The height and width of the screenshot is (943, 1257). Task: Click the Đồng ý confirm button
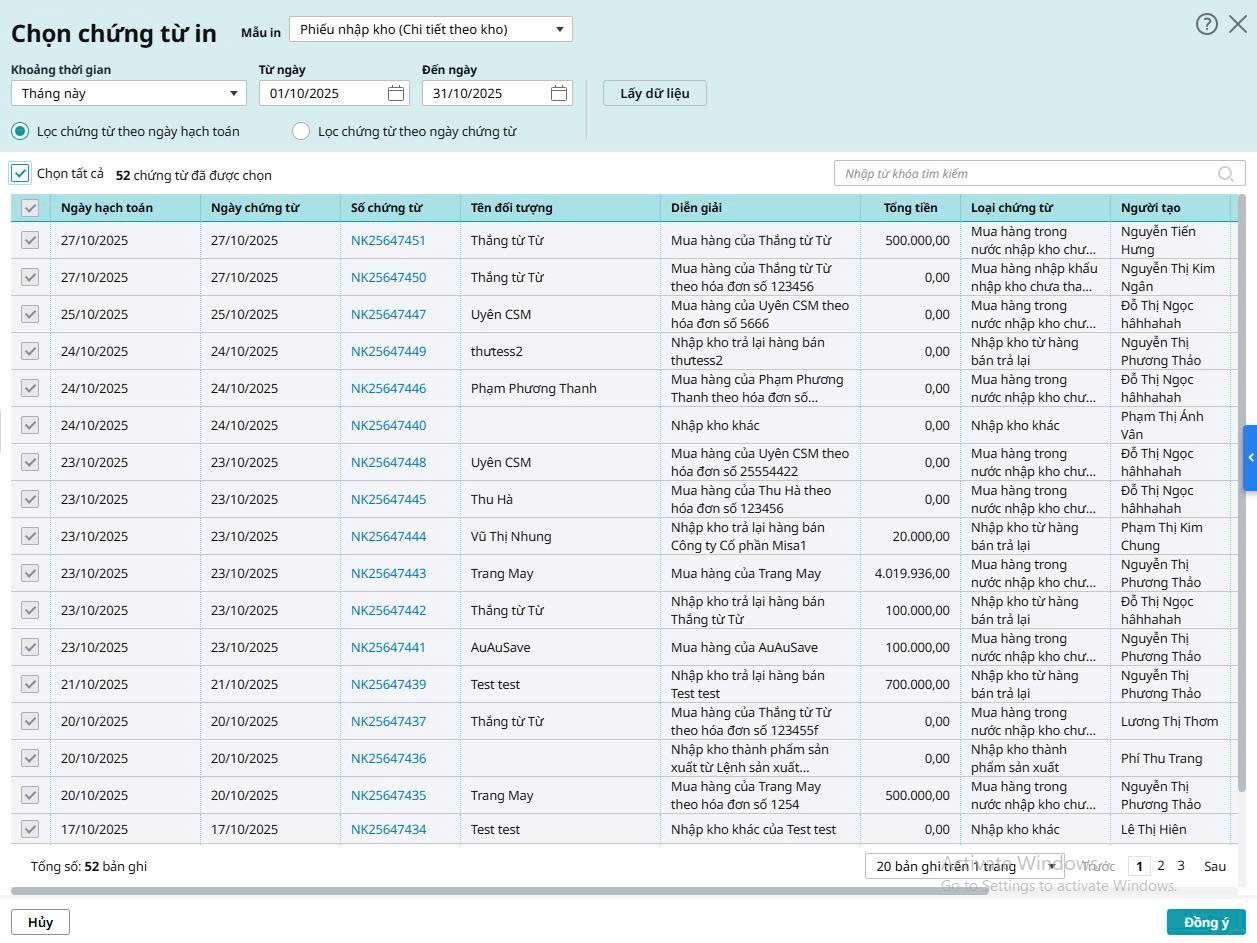pyautogui.click(x=1206, y=922)
